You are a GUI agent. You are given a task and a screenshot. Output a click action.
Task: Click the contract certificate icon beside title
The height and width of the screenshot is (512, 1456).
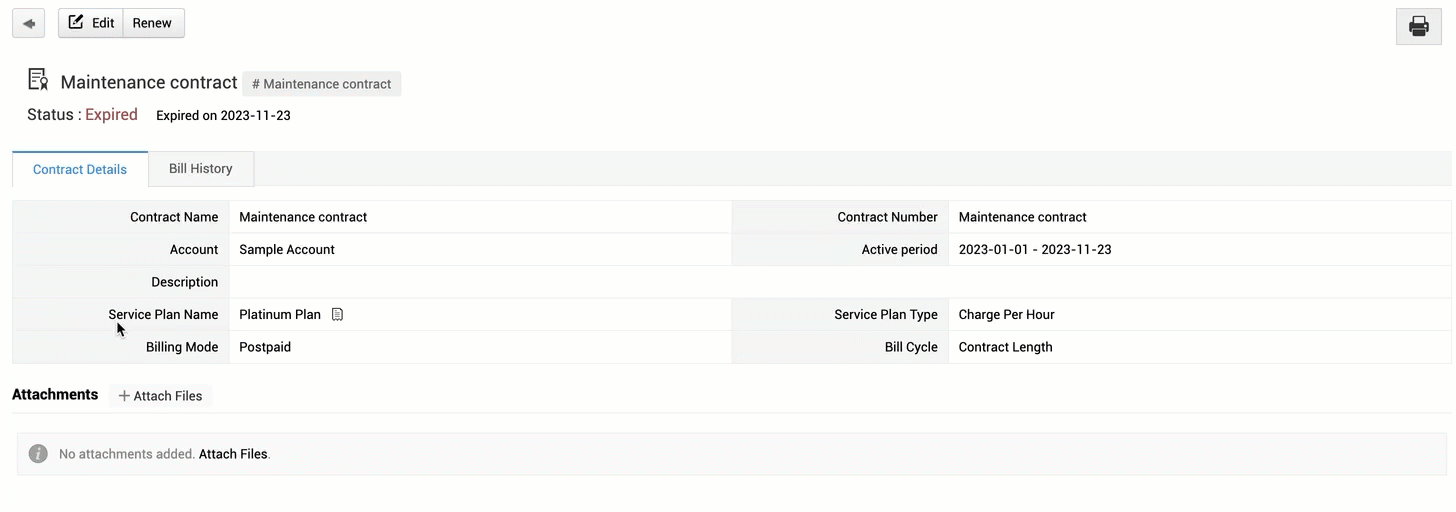point(38,80)
